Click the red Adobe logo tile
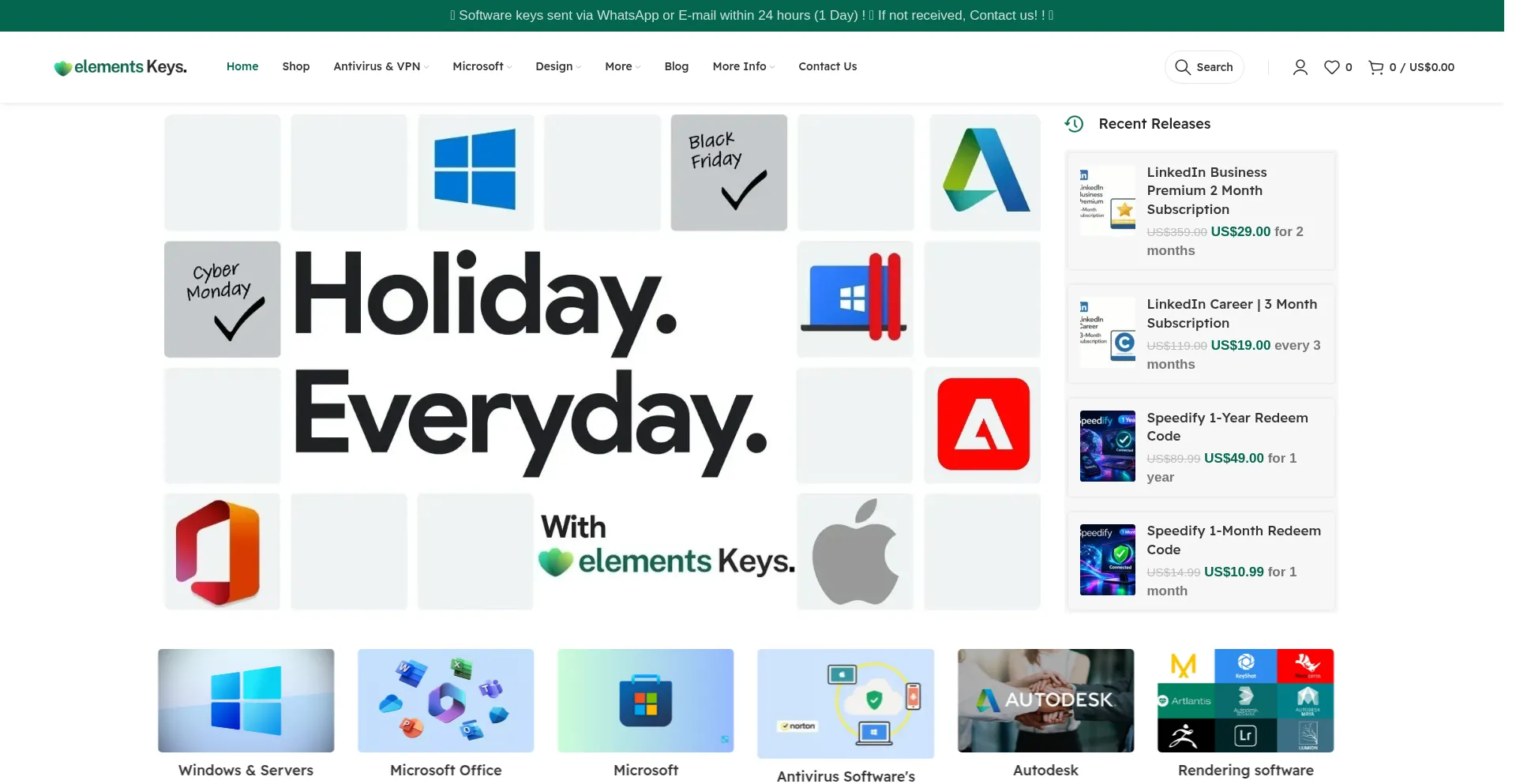1516x784 pixels. coord(983,425)
